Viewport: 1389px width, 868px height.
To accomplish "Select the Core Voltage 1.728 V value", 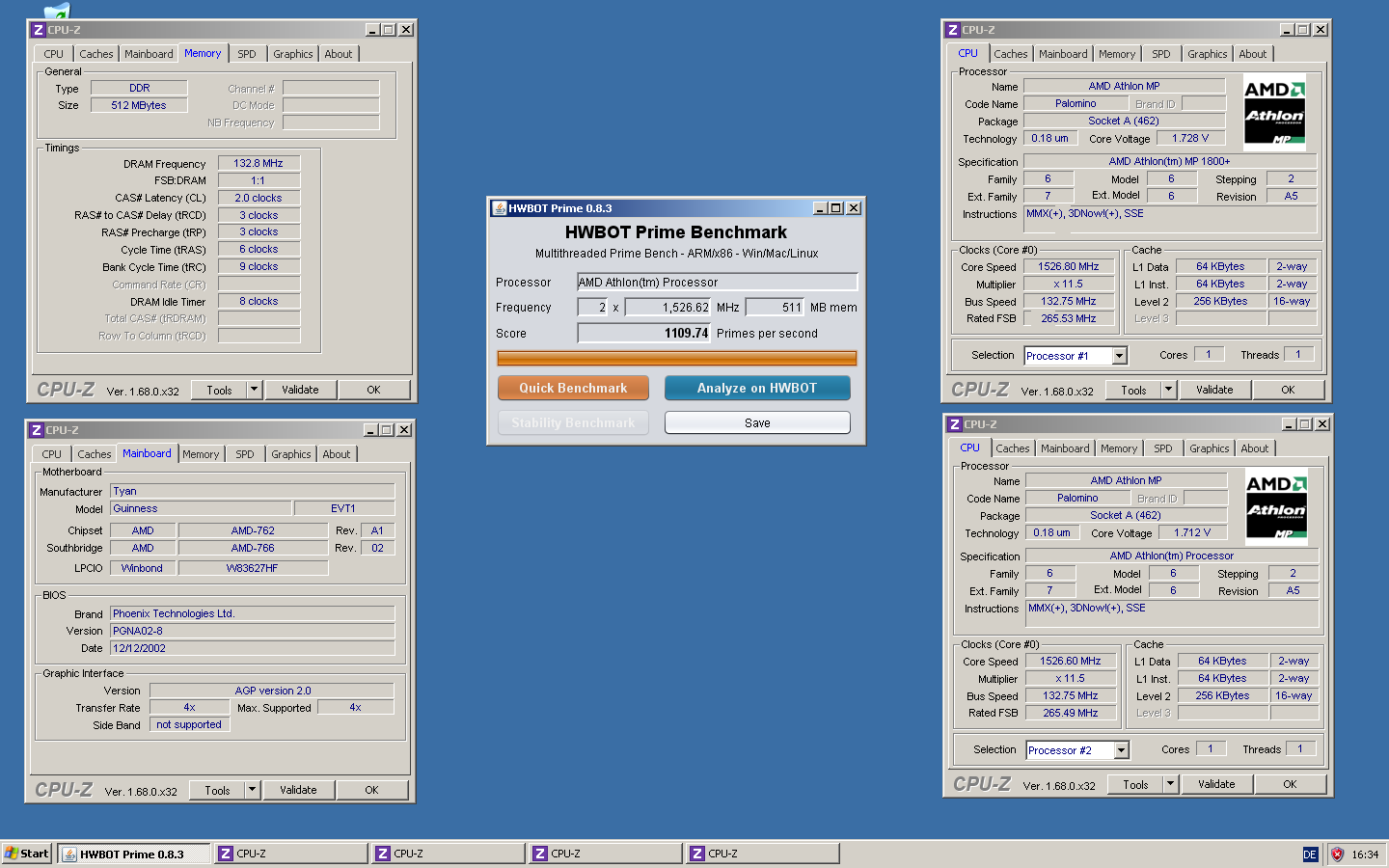I will [x=1189, y=138].
